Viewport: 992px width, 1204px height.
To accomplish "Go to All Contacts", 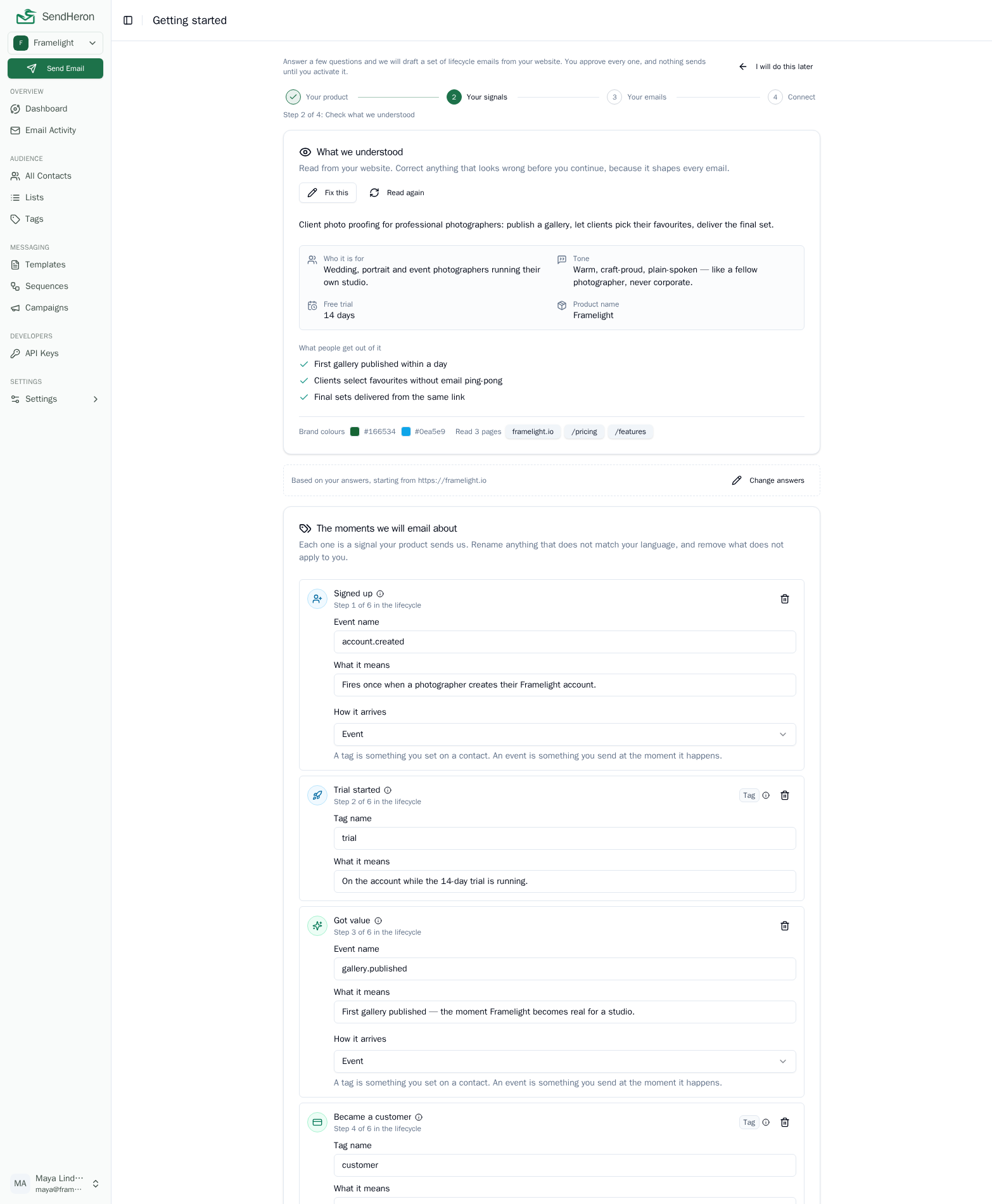I will tap(55, 176).
